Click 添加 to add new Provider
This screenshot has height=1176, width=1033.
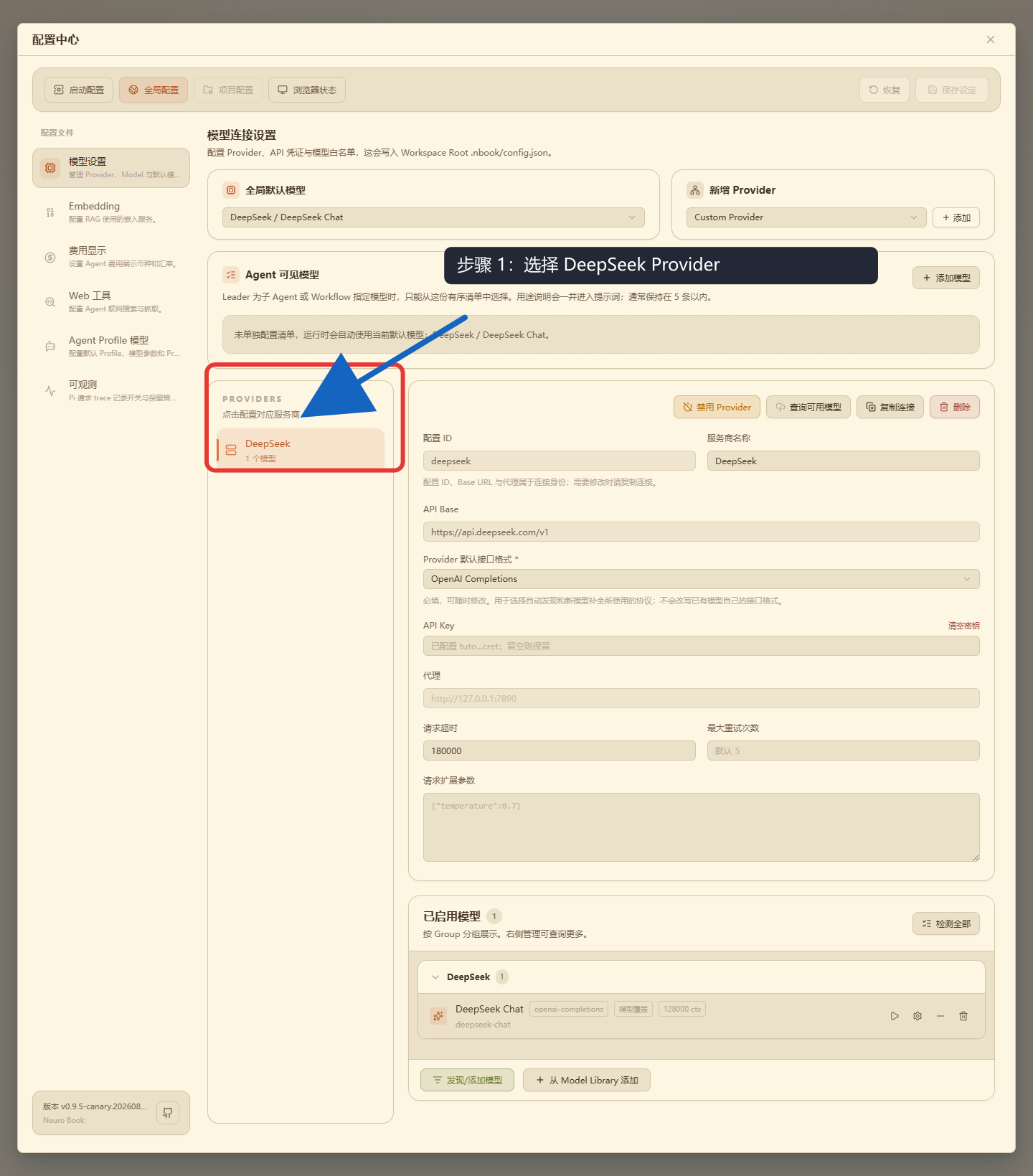956,217
